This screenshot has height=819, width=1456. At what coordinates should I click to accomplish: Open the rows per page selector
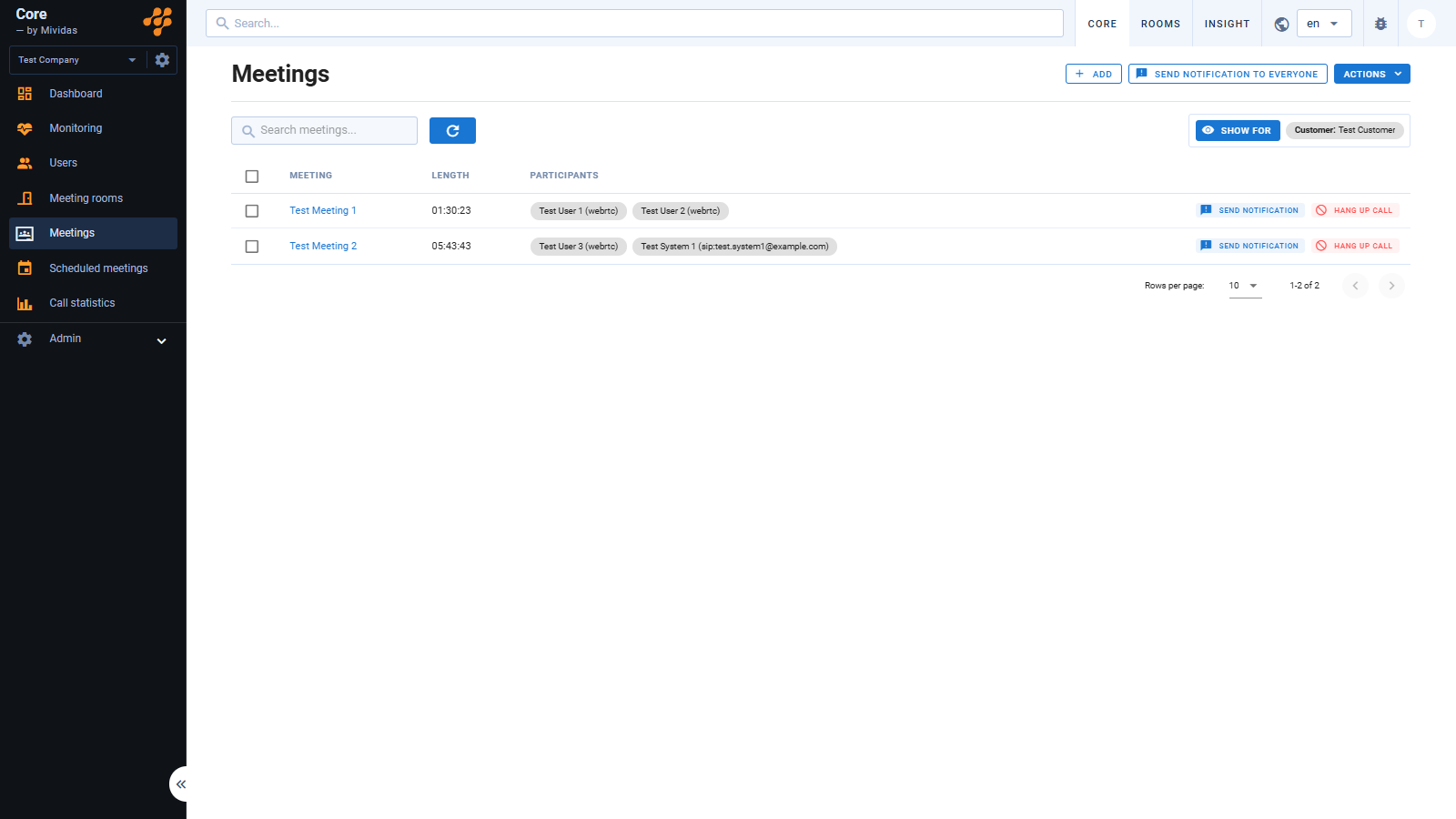[1245, 286]
